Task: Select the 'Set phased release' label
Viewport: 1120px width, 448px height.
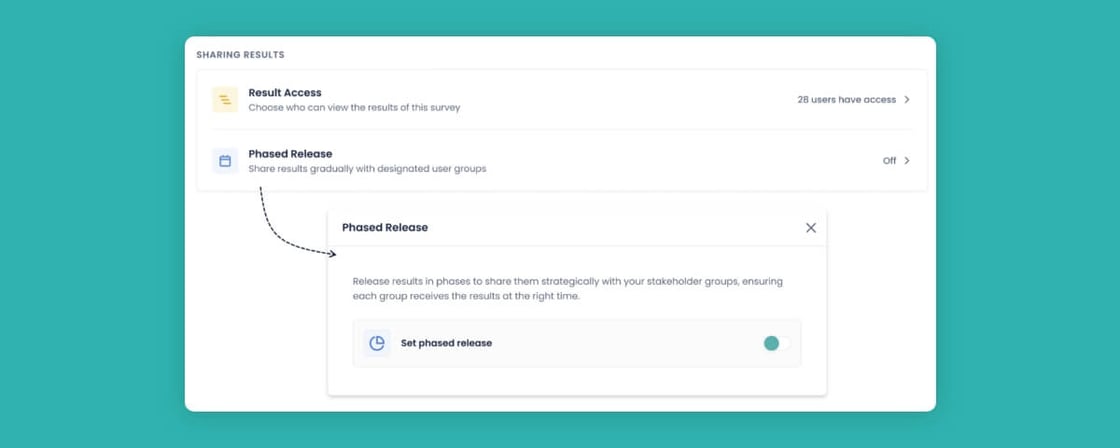Action: click(446, 343)
